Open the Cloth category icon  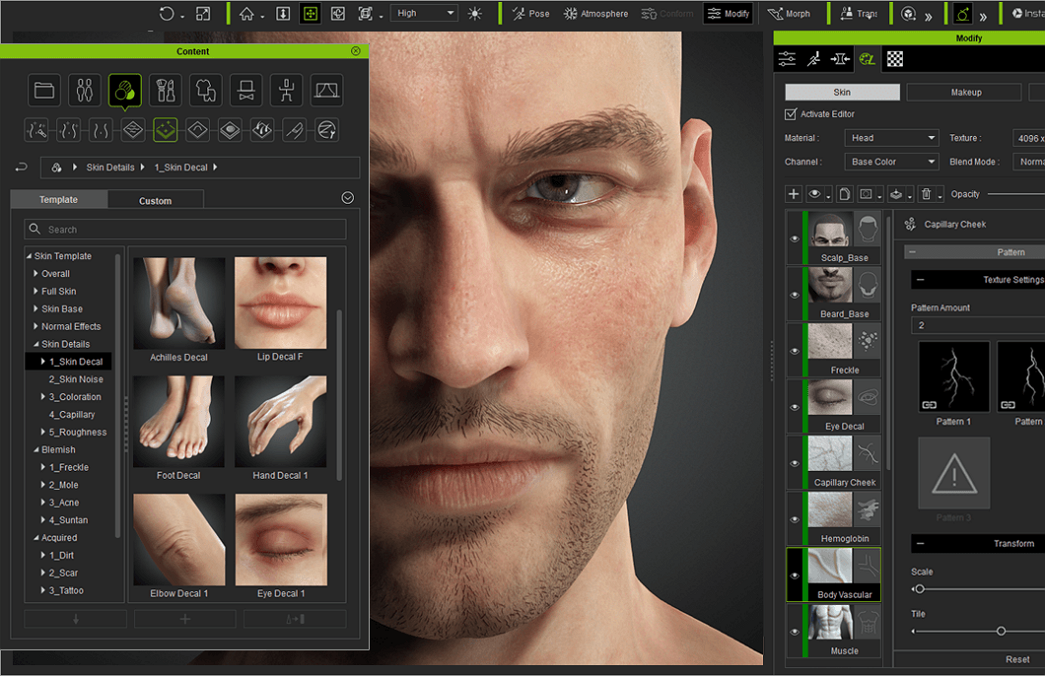205,90
